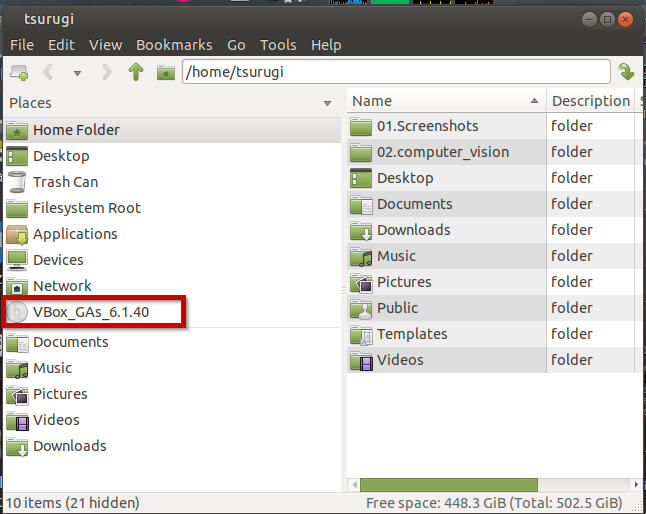Select the 01.Screenshots folder name
Image resolution: width=646 pixels, height=514 pixels.
(x=428, y=126)
